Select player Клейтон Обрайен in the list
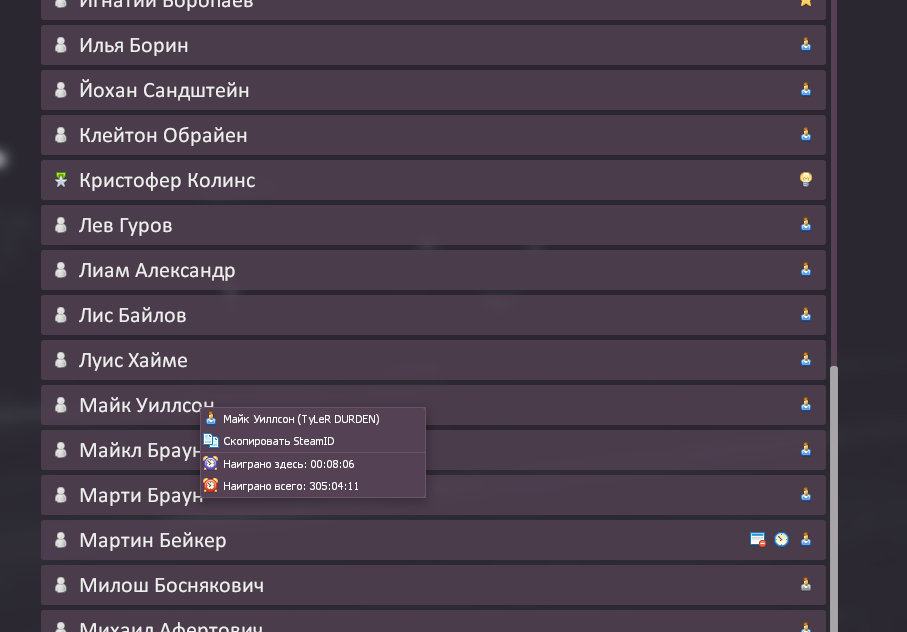 pyautogui.click(x=433, y=135)
